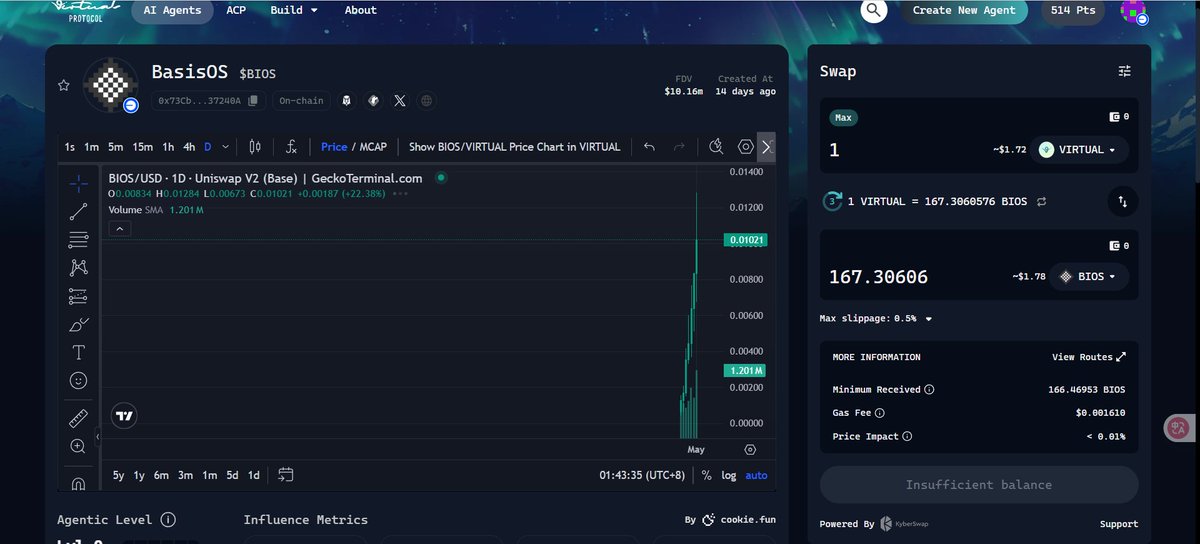Select the text annotation tool
The width and height of the screenshot is (1200, 544).
(78, 352)
